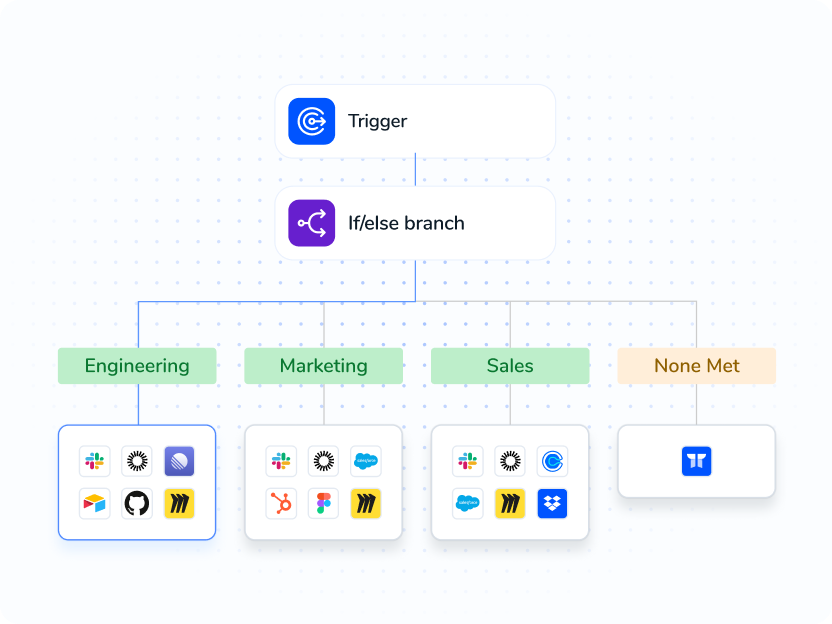Select the Sales branch label
Screen dimensions: 832x624
tap(510, 366)
